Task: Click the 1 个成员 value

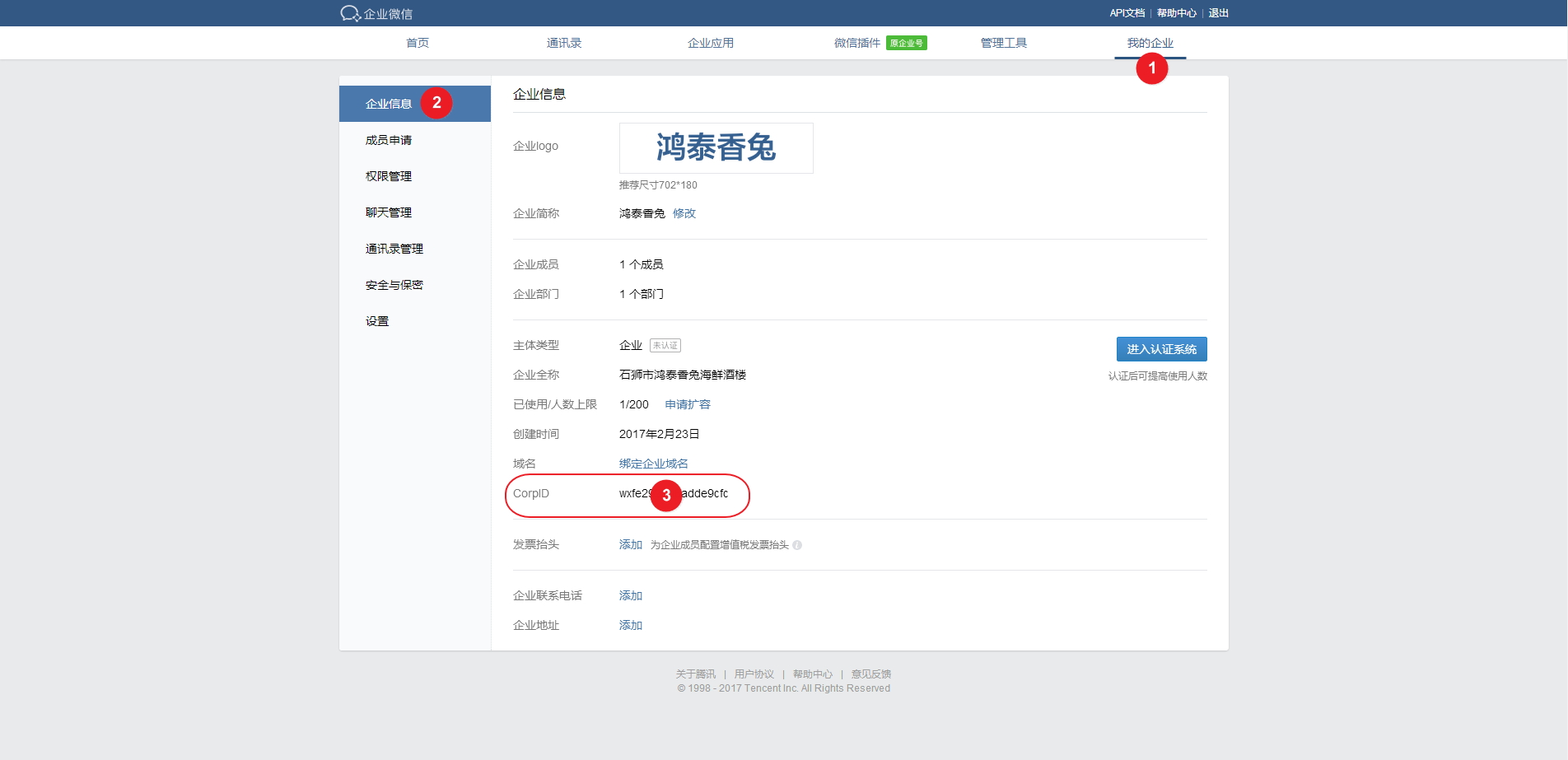Action: pos(642,264)
